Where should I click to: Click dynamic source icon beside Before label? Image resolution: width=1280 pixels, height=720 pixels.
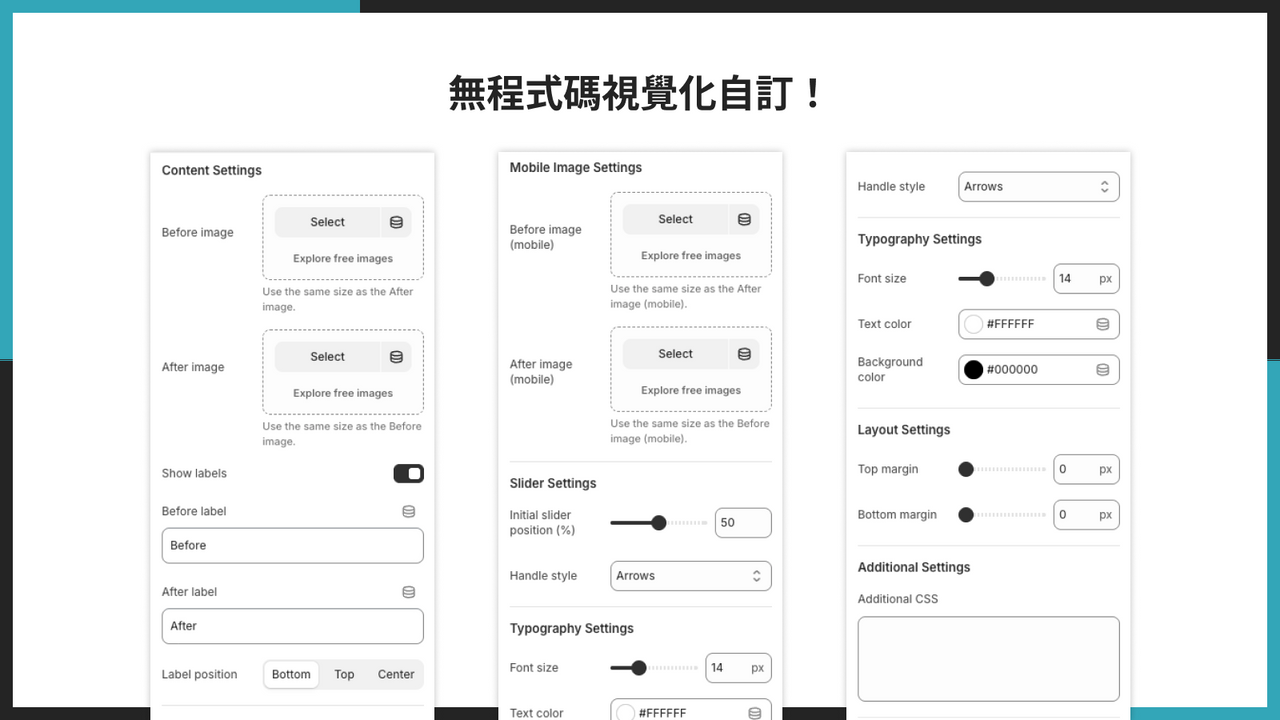(408, 511)
